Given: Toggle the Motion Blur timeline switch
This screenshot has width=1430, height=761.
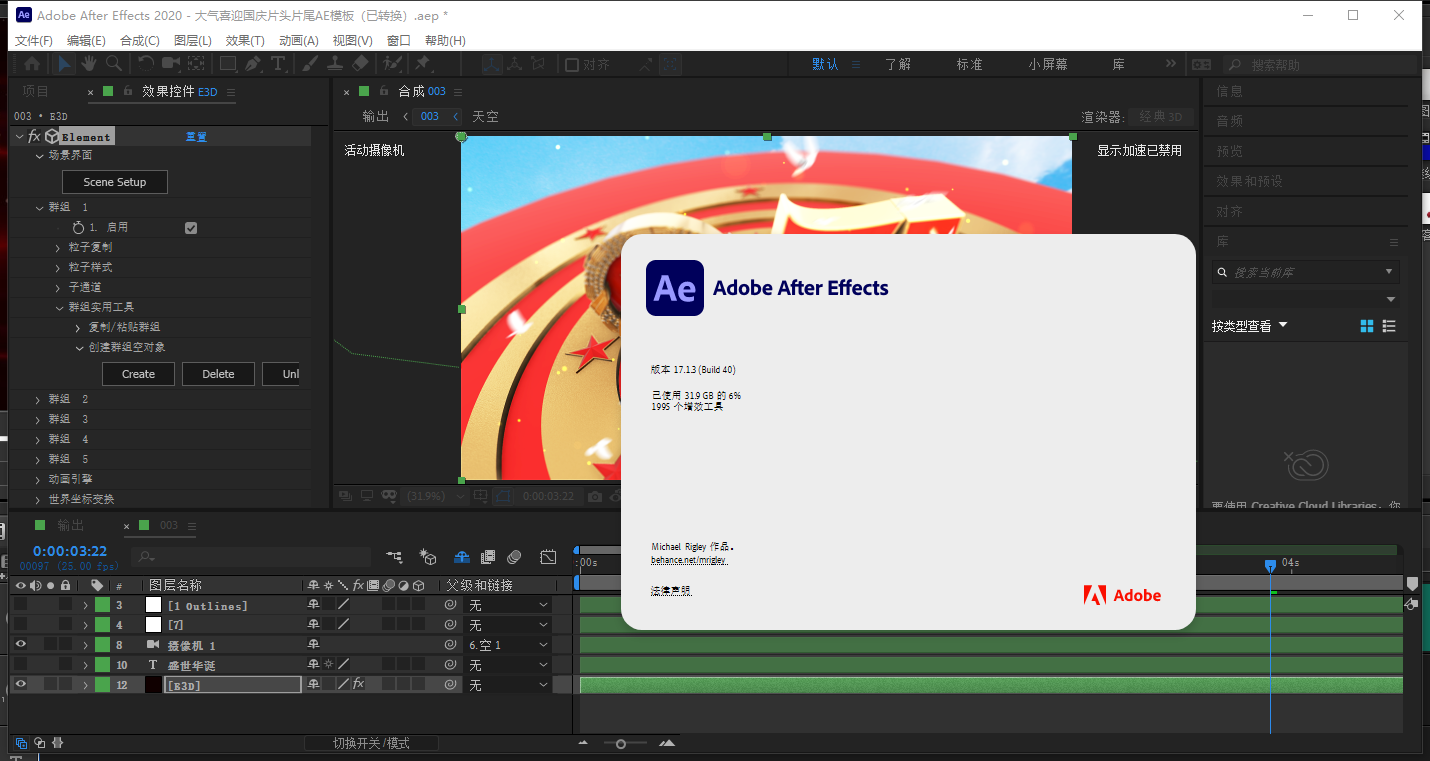Looking at the screenshot, I should (x=514, y=557).
